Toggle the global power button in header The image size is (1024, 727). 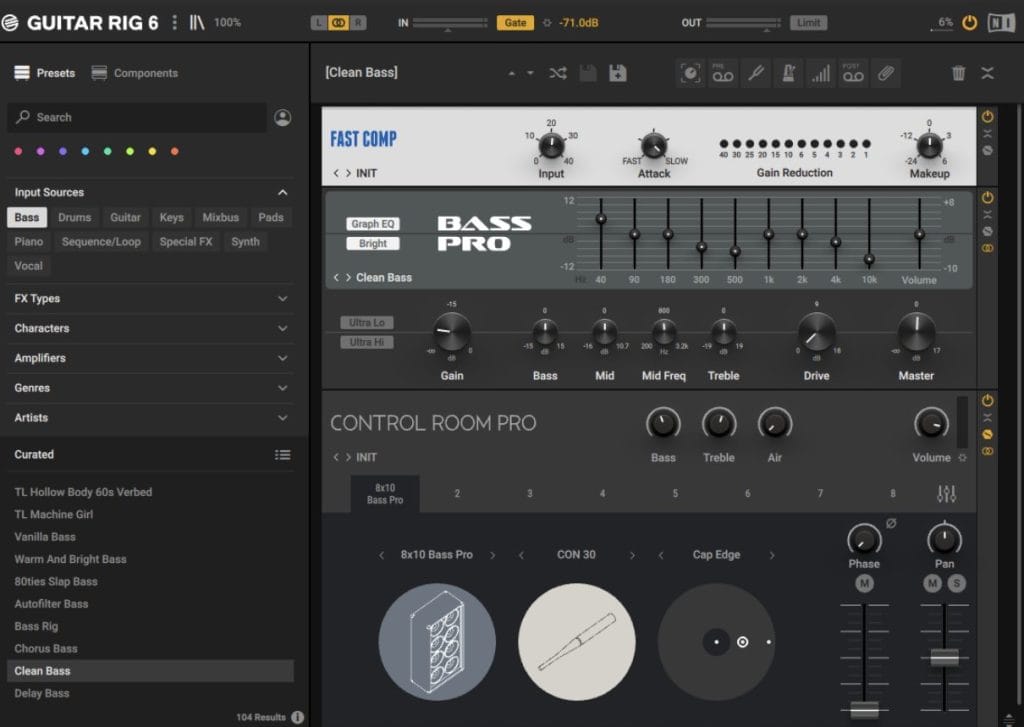point(970,23)
